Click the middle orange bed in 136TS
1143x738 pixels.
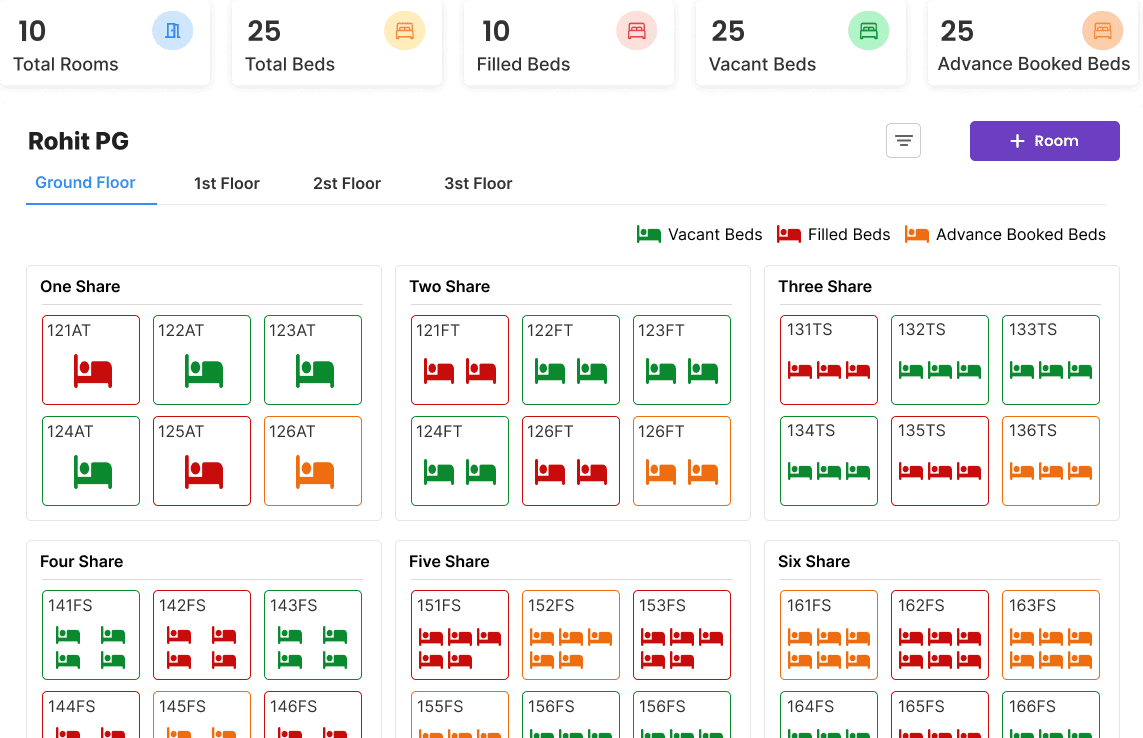(x=1050, y=472)
